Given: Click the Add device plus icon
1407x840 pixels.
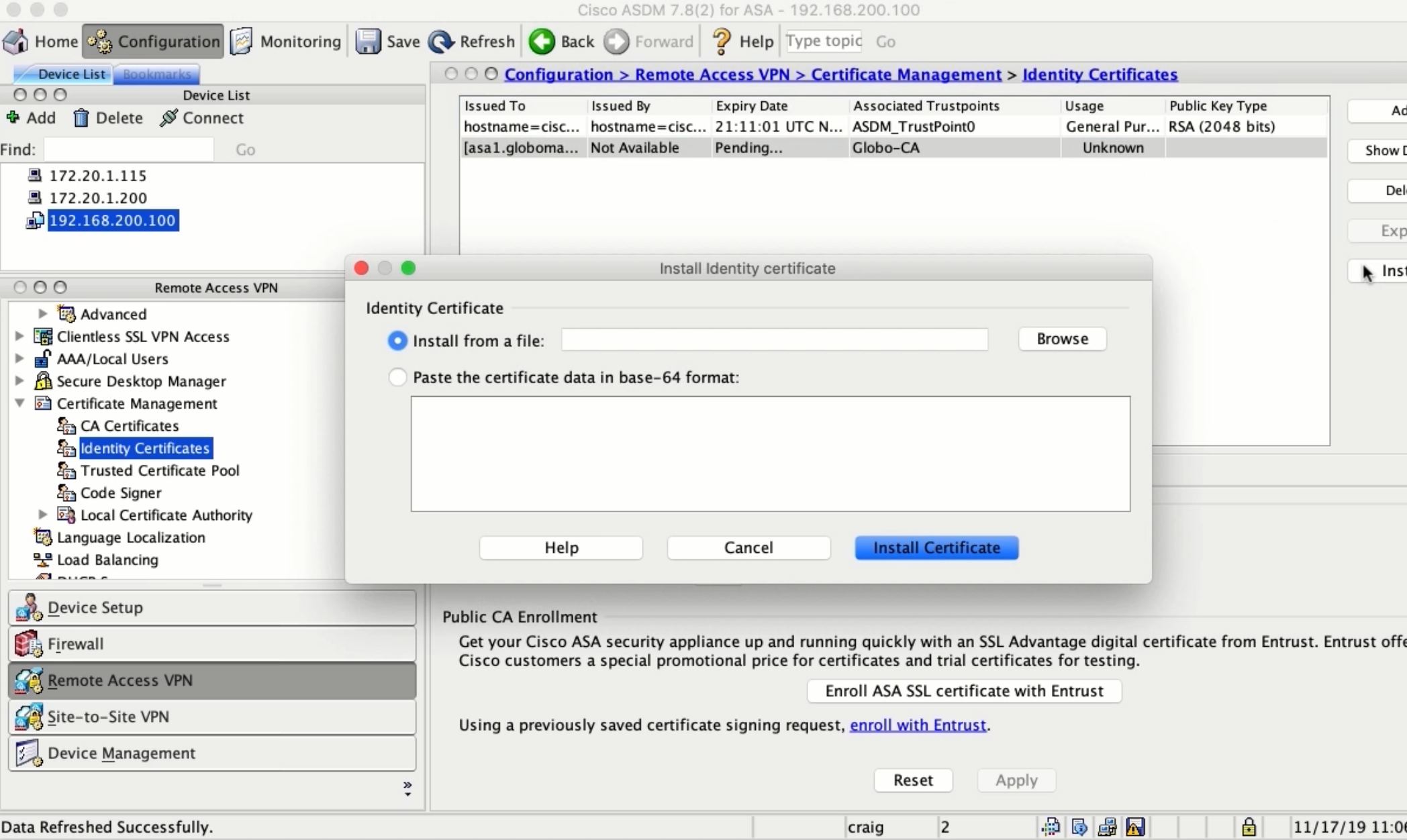Looking at the screenshot, I should point(12,117).
